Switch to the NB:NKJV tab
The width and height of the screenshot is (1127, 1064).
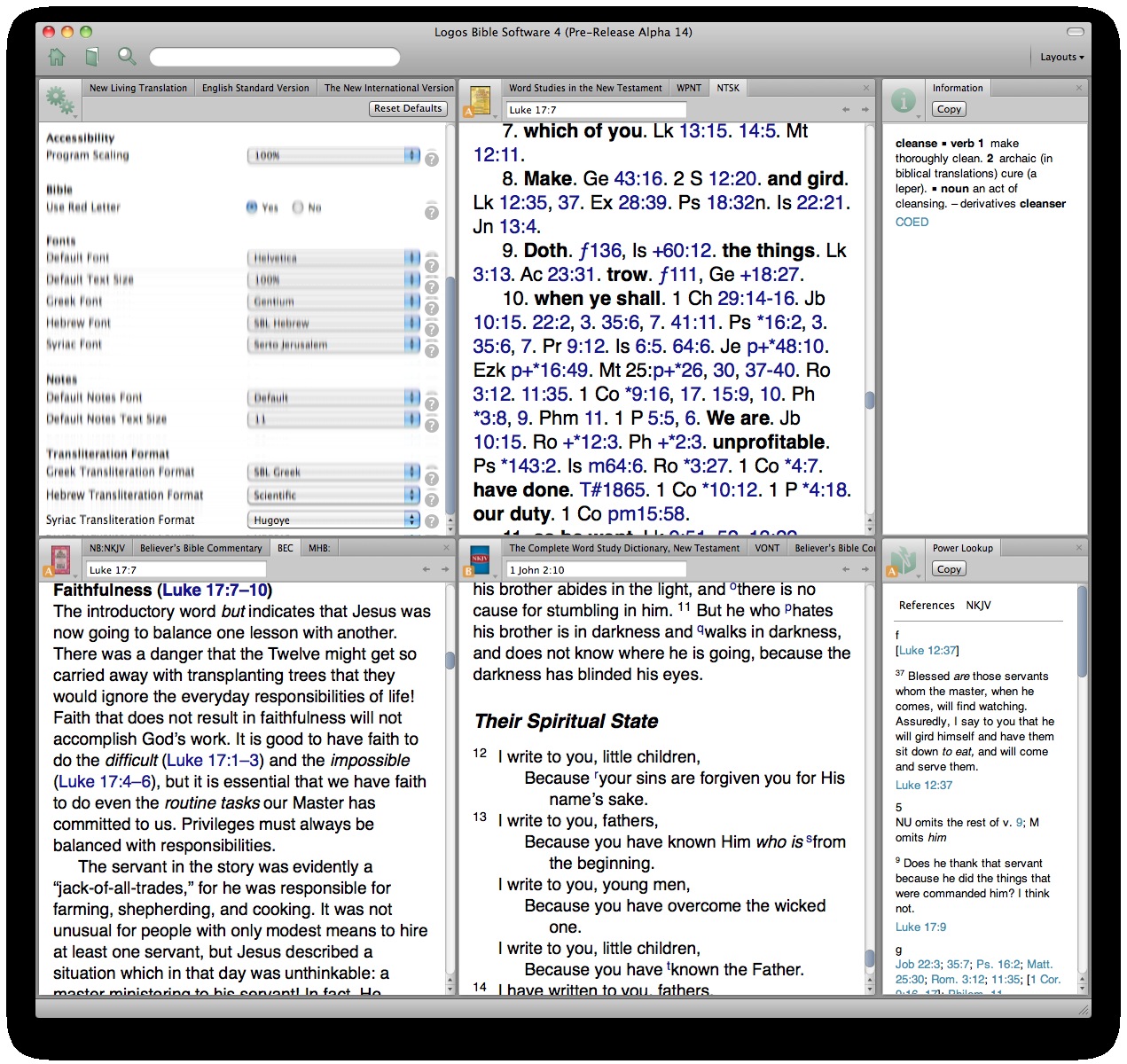coord(107,548)
